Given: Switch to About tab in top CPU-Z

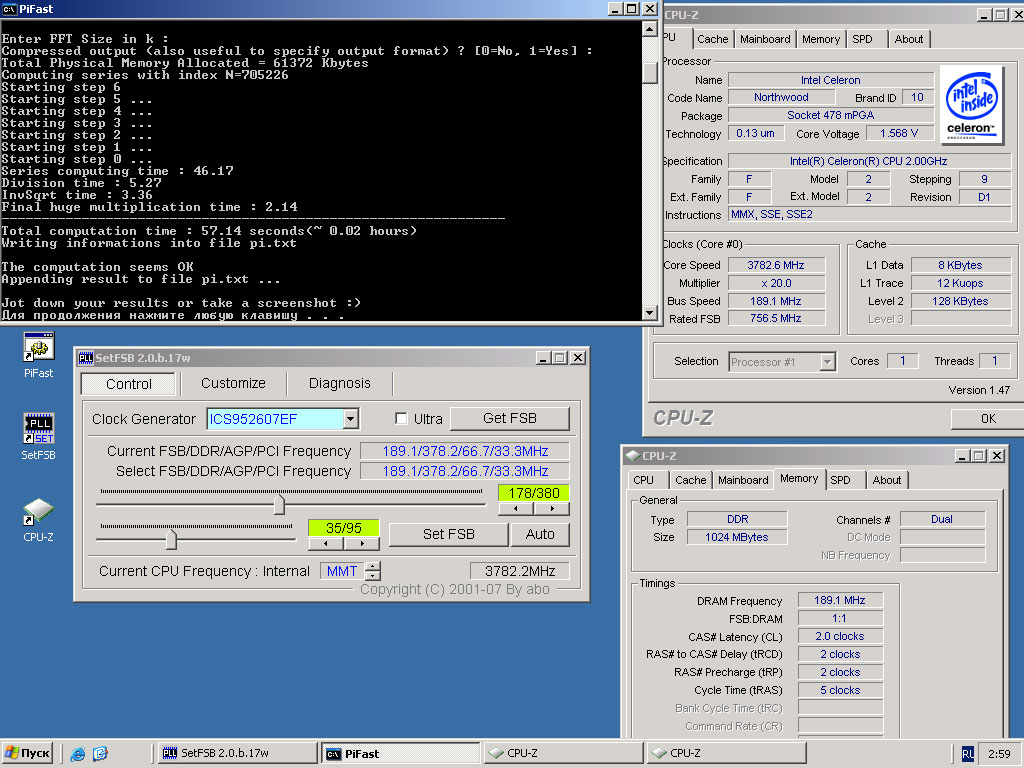Looking at the screenshot, I should pos(908,39).
